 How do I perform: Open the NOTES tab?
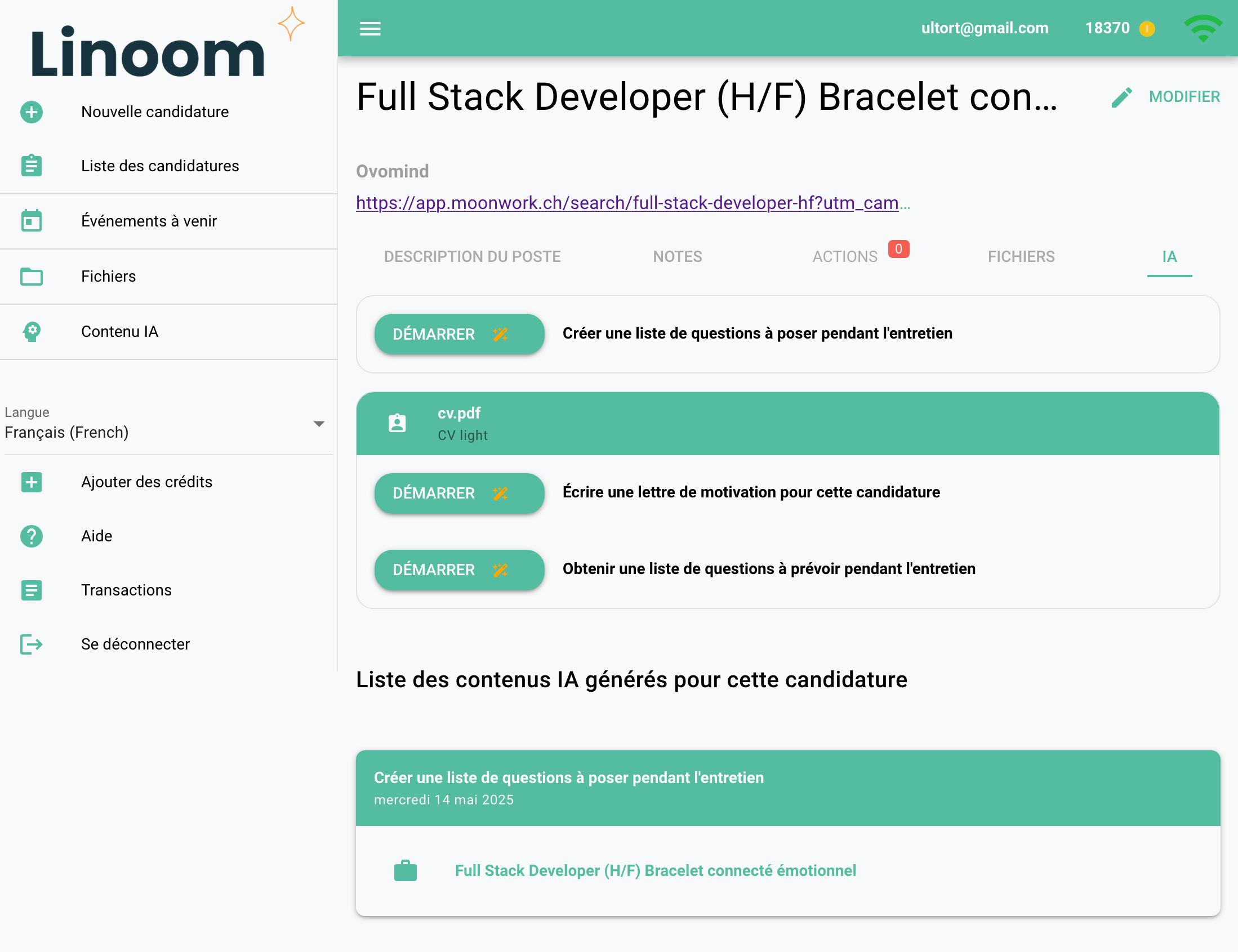[x=677, y=257]
